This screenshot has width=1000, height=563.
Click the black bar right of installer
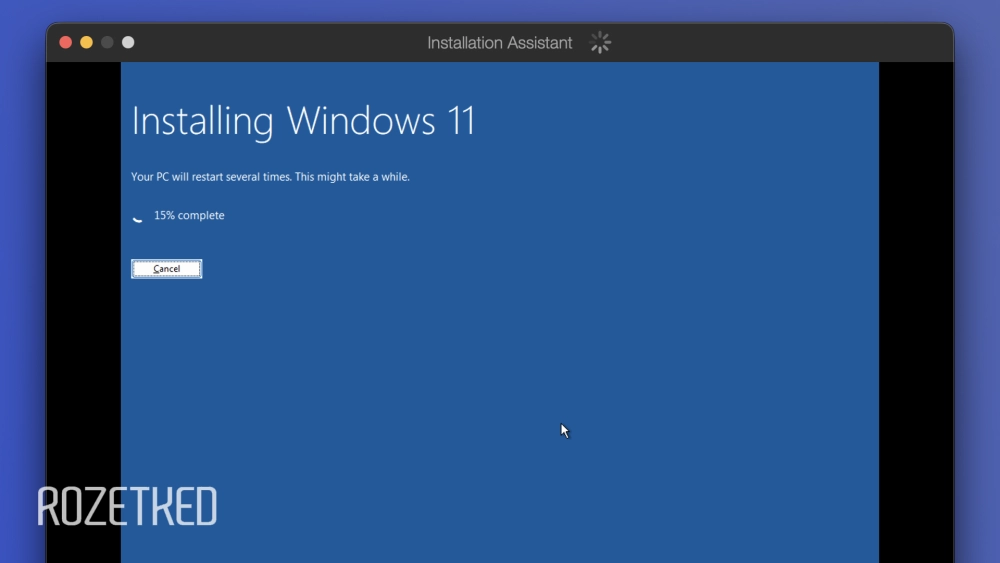(x=915, y=300)
